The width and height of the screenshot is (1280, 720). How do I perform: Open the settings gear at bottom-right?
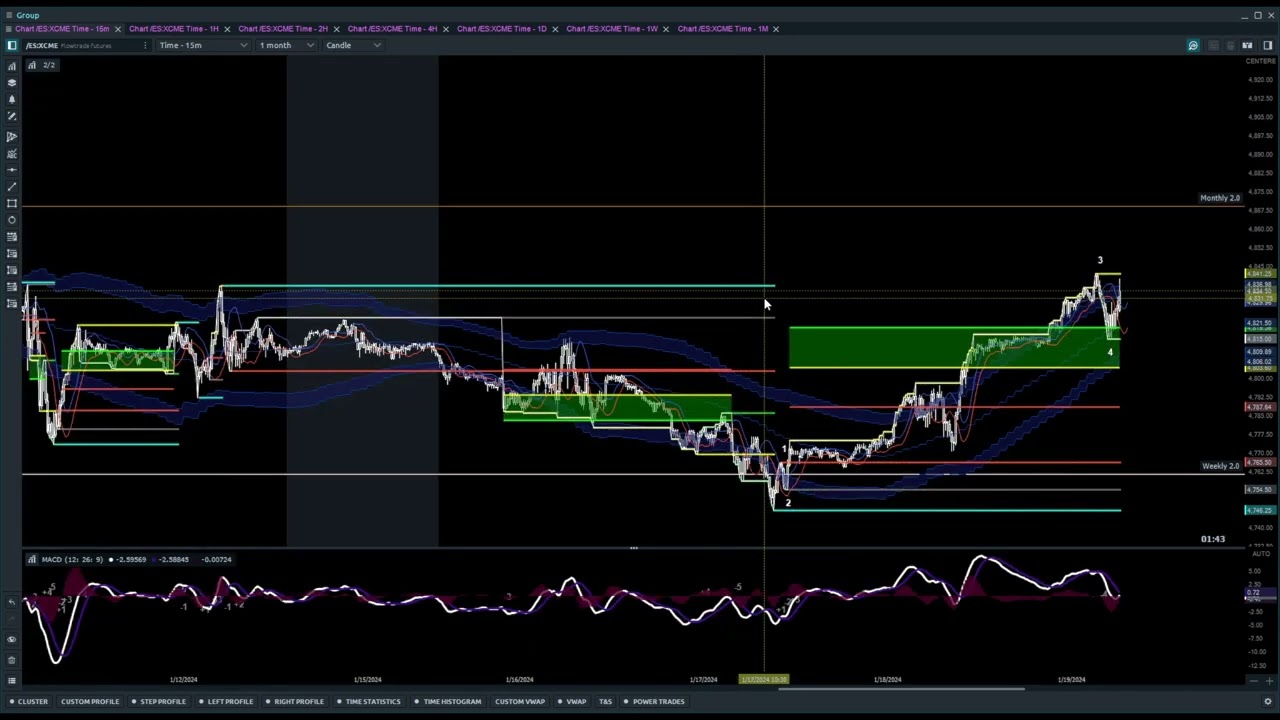tap(1268, 702)
